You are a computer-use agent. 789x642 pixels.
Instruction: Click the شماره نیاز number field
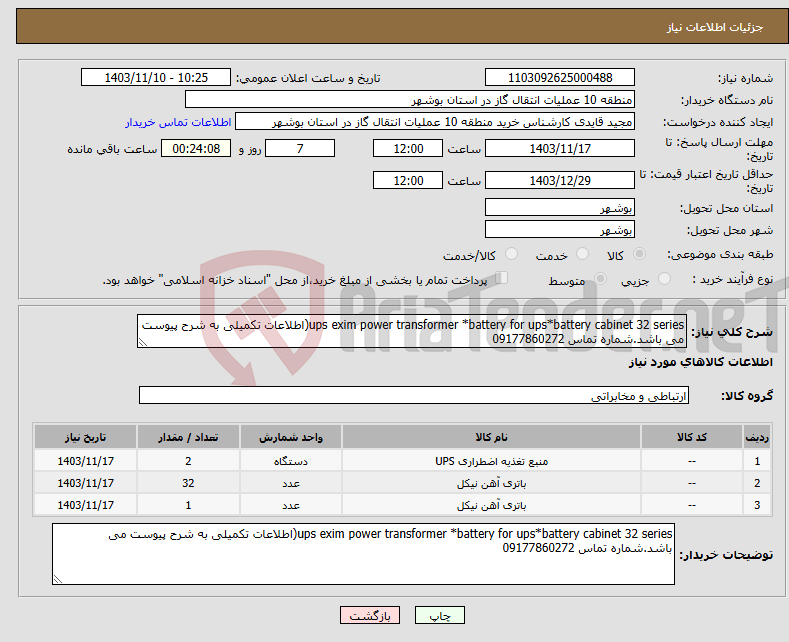(559, 78)
